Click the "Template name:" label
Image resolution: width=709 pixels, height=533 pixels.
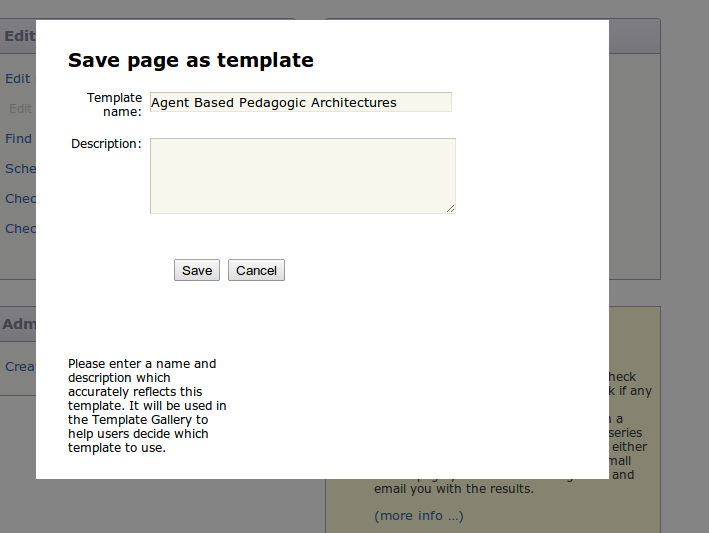pos(114,104)
